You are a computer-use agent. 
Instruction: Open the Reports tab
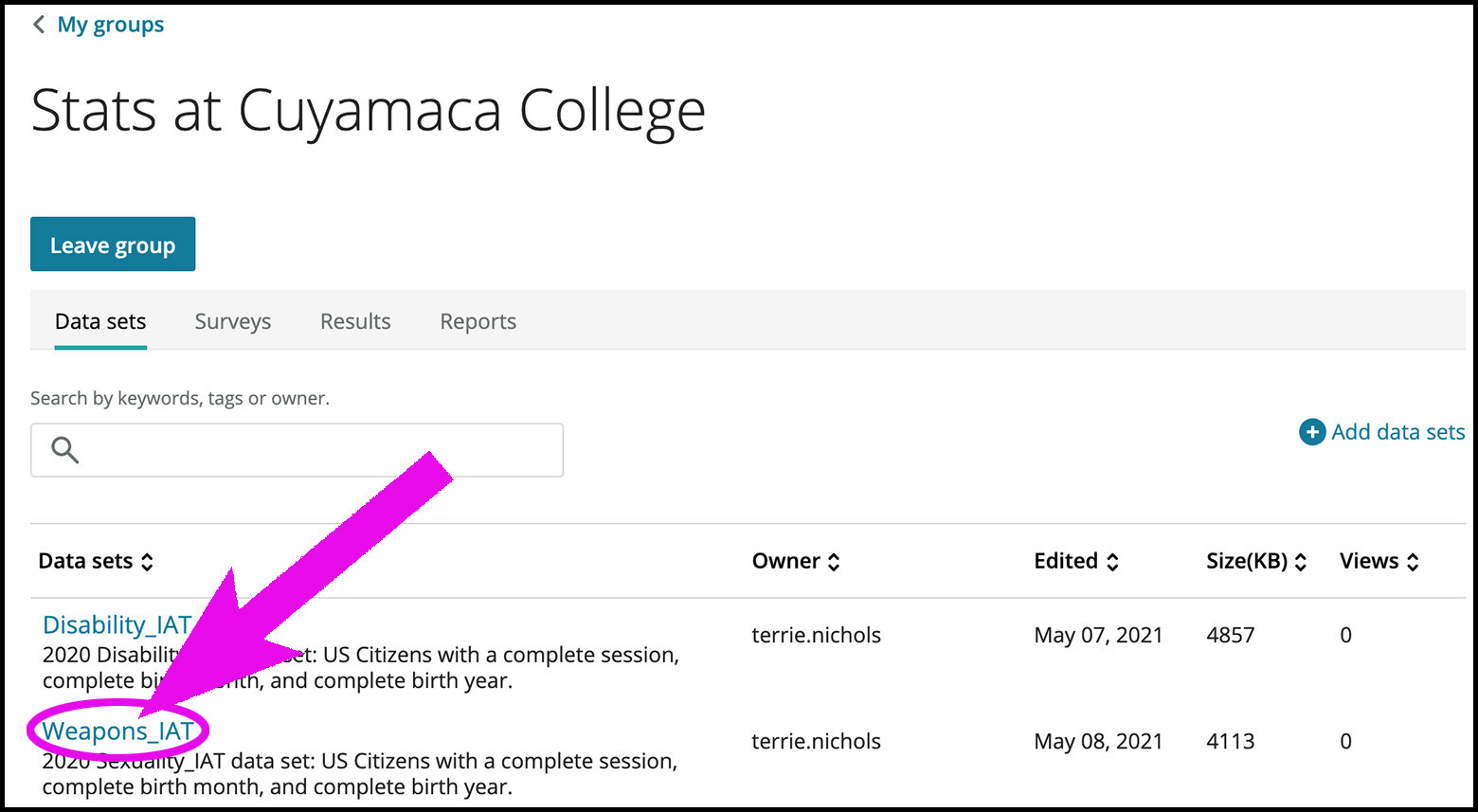[x=478, y=321]
